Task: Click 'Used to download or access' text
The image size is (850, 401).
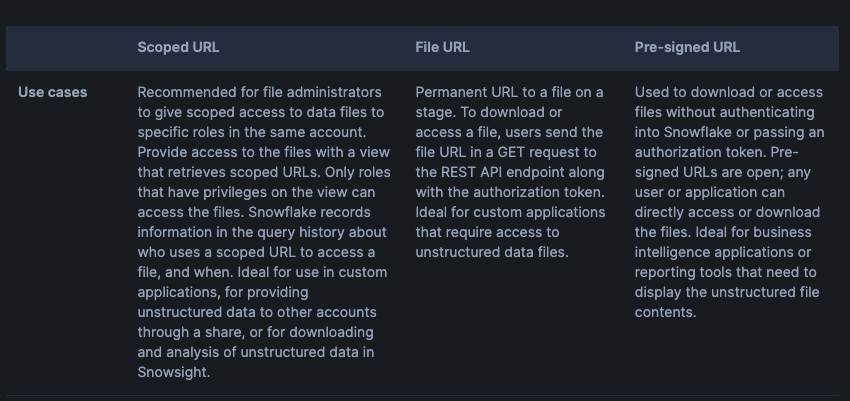Action: coord(727,92)
